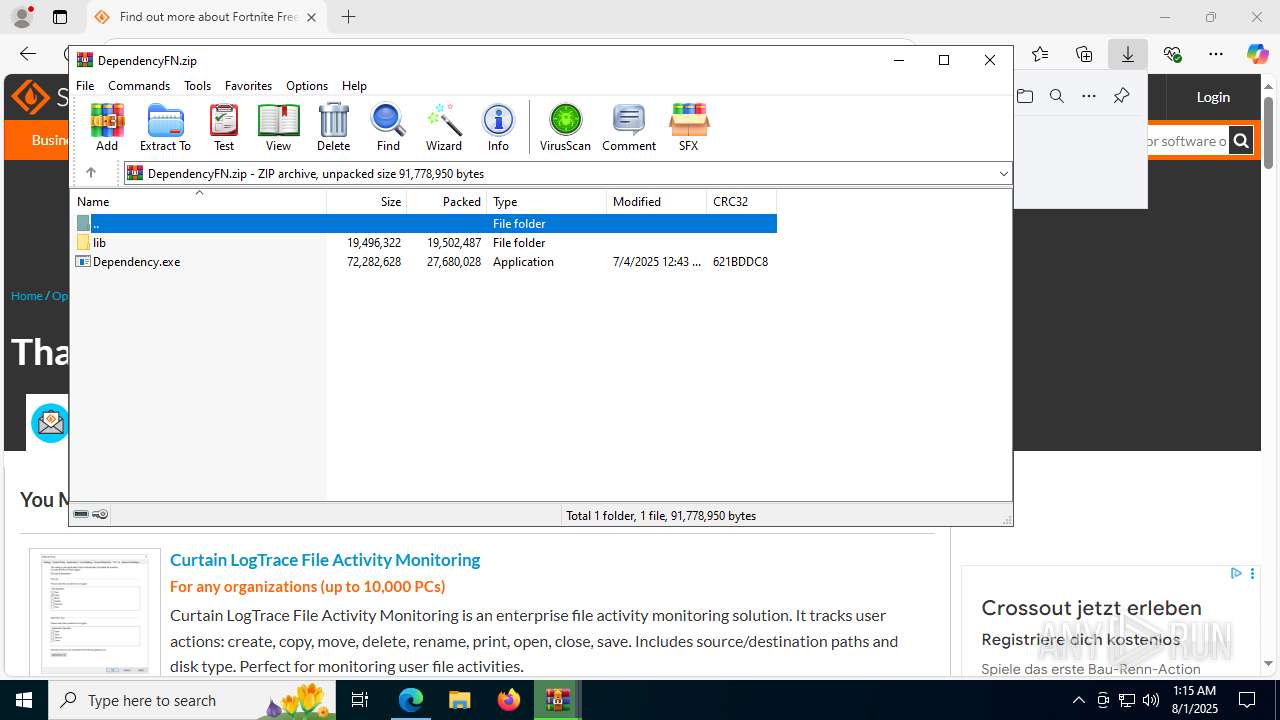Go up one folder level arrow
1280x720 pixels.
pyautogui.click(x=90, y=173)
